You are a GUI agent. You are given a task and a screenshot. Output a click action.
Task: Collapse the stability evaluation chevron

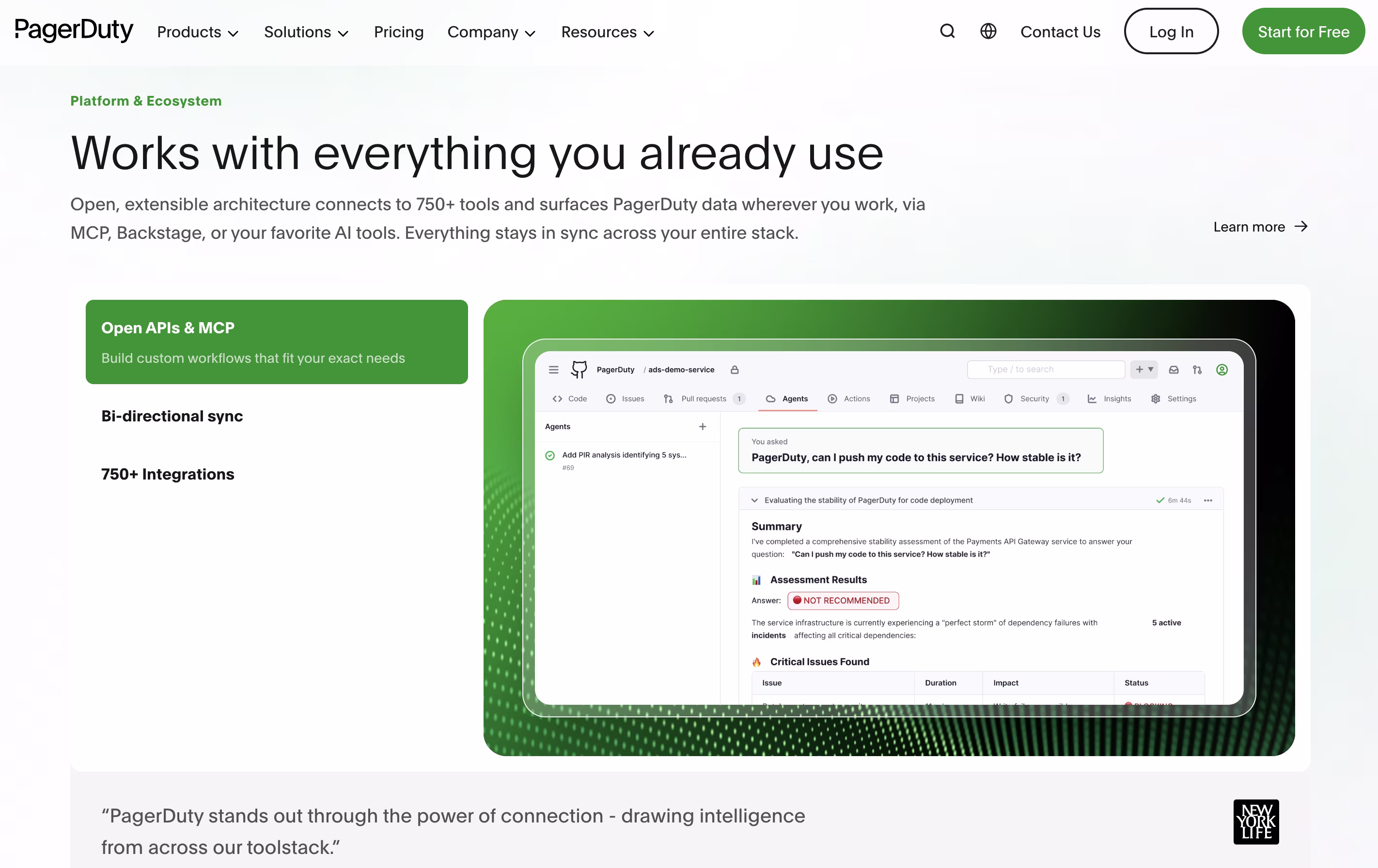pyautogui.click(x=755, y=500)
